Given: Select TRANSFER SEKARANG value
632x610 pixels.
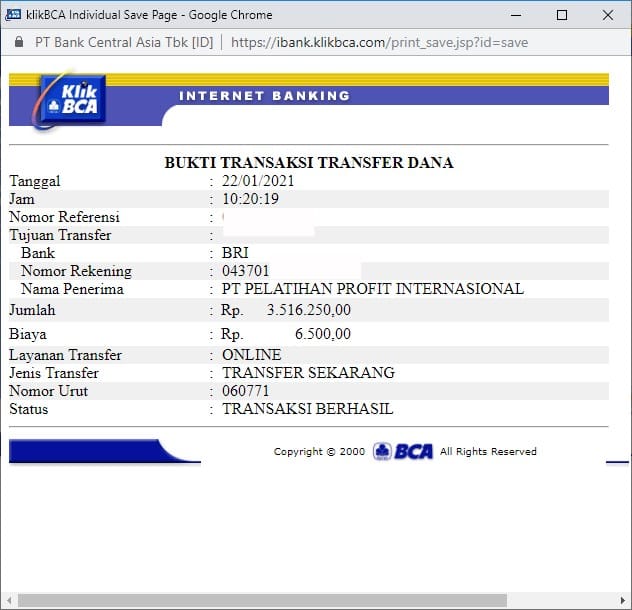Looking at the screenshot, I should click(308, 373).
